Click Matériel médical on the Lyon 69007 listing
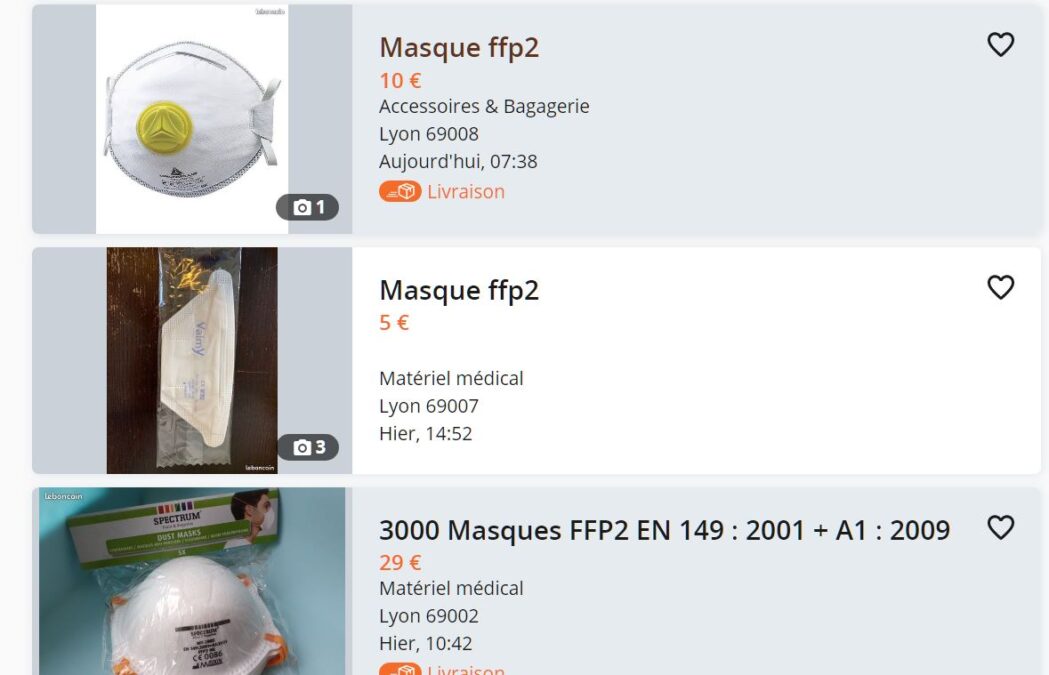The image size is (1049, 675). [x=452, y=379]
